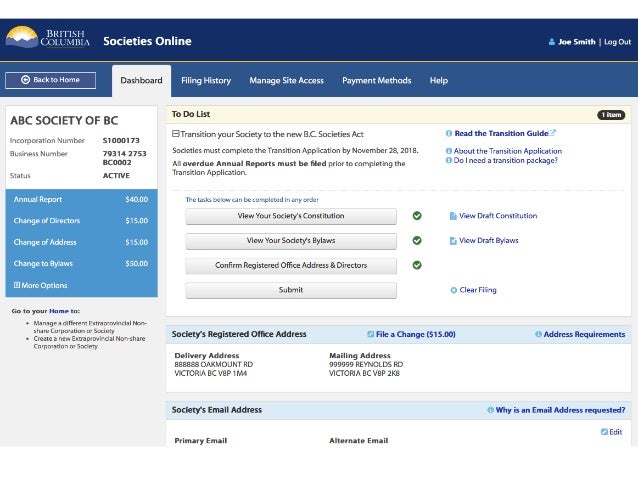Click the View Draft Constitution document icon

pyautogui.click(x=453, y=216)
